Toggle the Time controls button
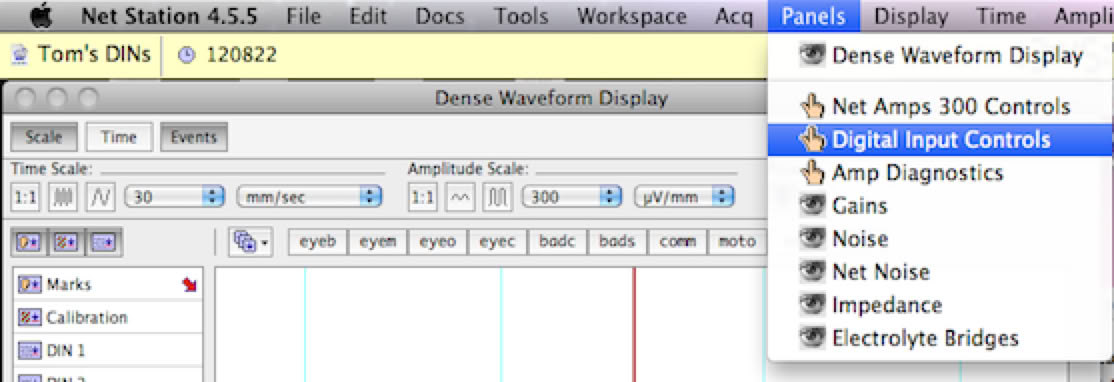The height and width of the screenshot is (382, 1114). click(119, 137)
